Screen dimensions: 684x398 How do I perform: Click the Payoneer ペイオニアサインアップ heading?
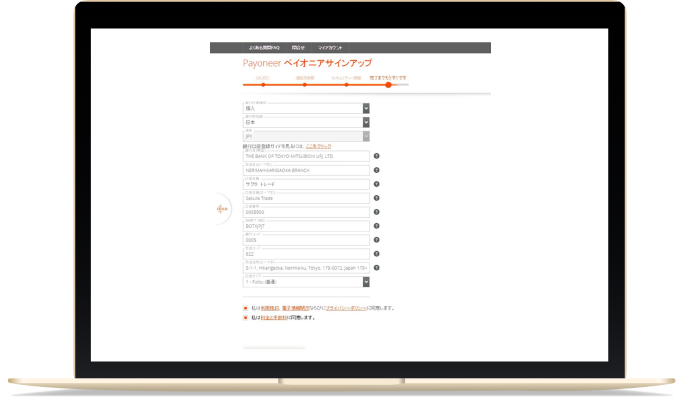click(307, 63)
